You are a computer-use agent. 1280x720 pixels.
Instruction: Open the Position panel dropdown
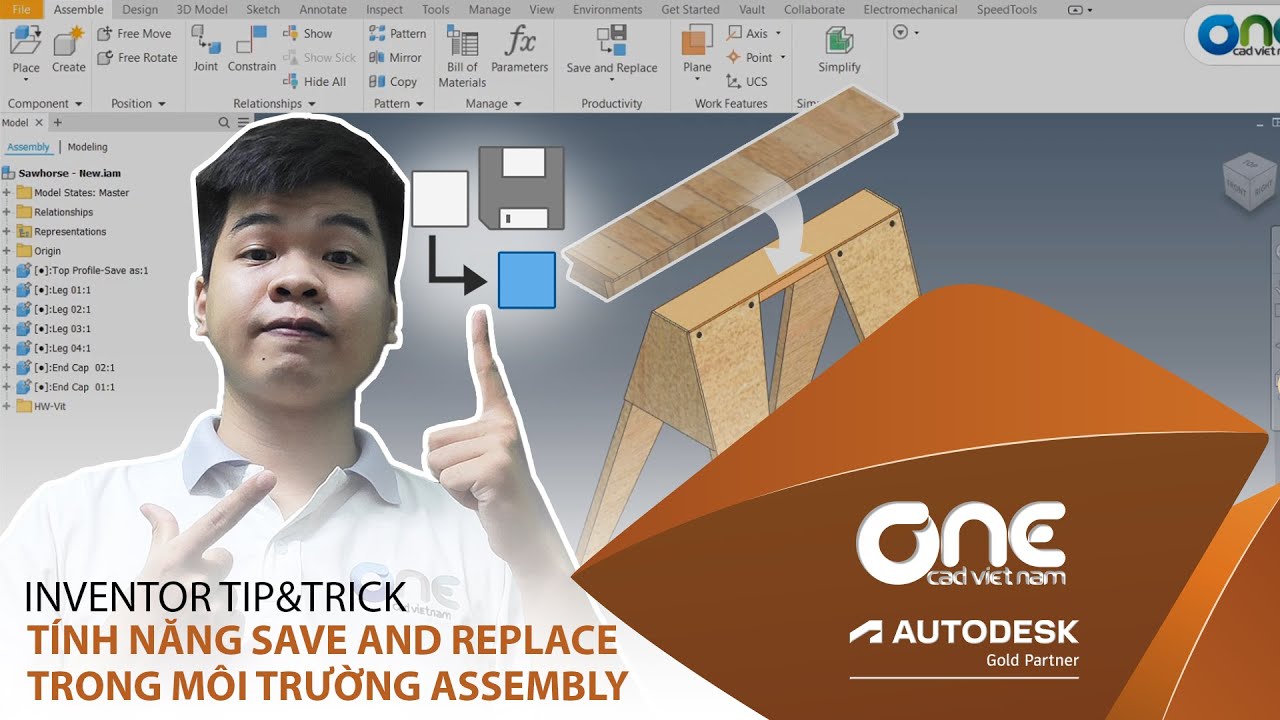coord(161,104)
